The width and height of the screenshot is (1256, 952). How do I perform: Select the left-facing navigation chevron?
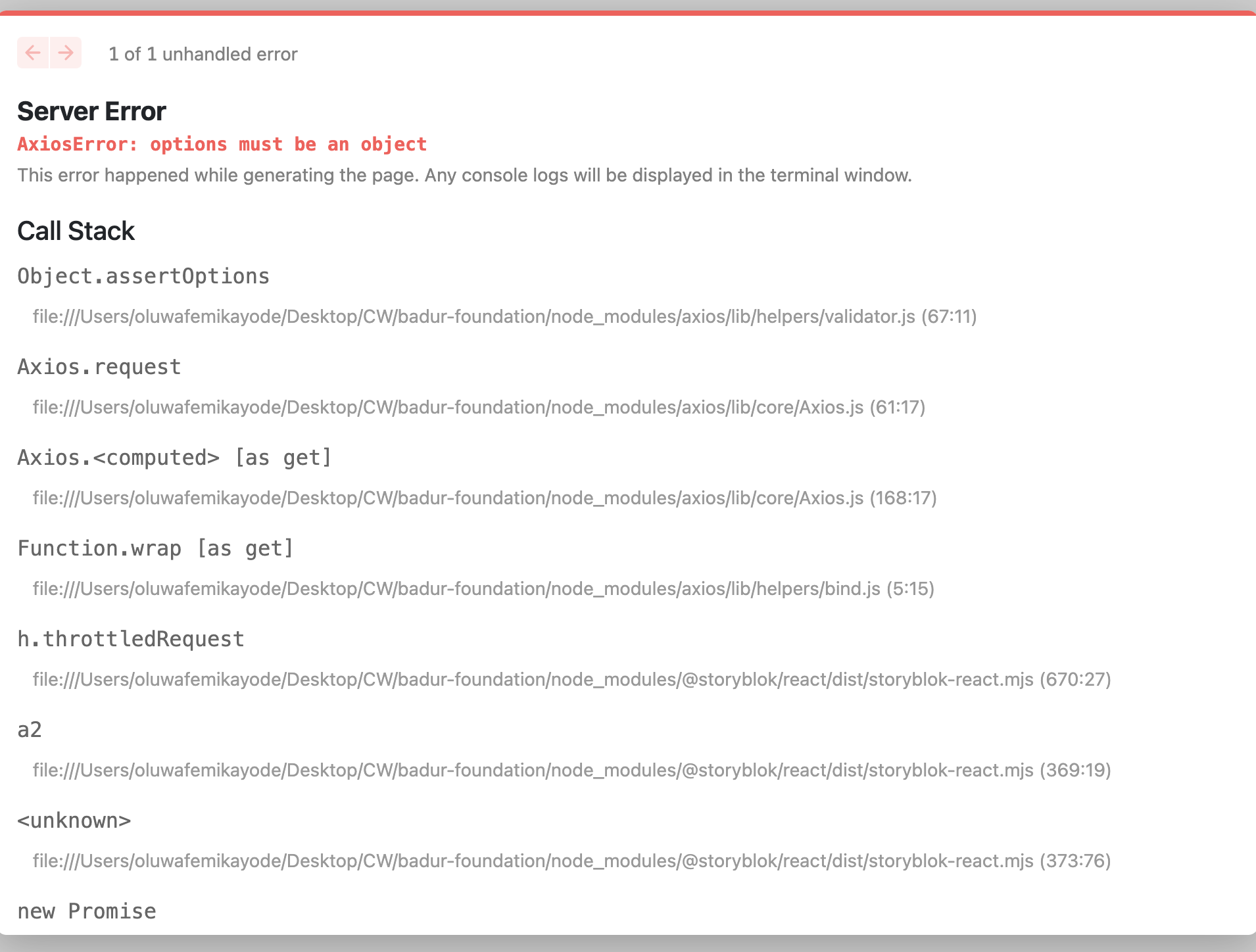(33, 53)
